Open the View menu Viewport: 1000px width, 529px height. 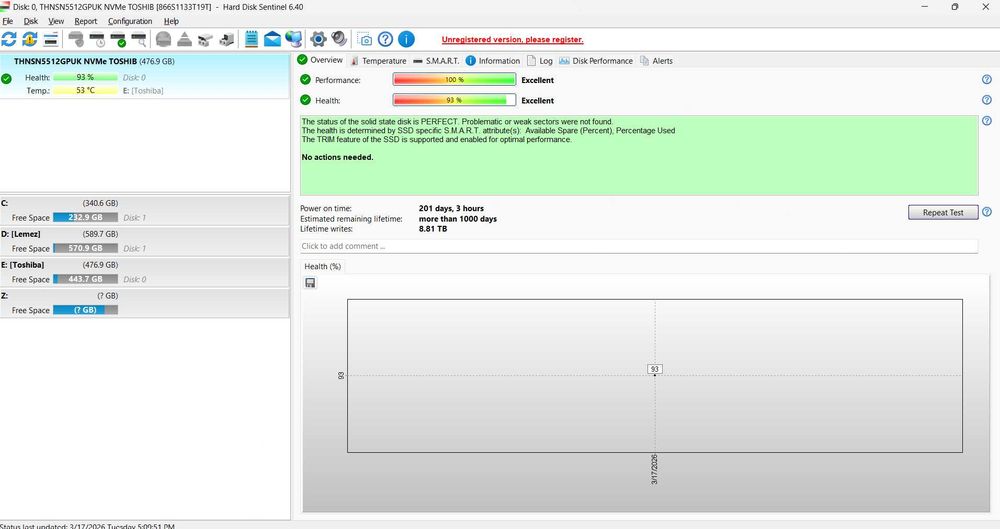56,21
